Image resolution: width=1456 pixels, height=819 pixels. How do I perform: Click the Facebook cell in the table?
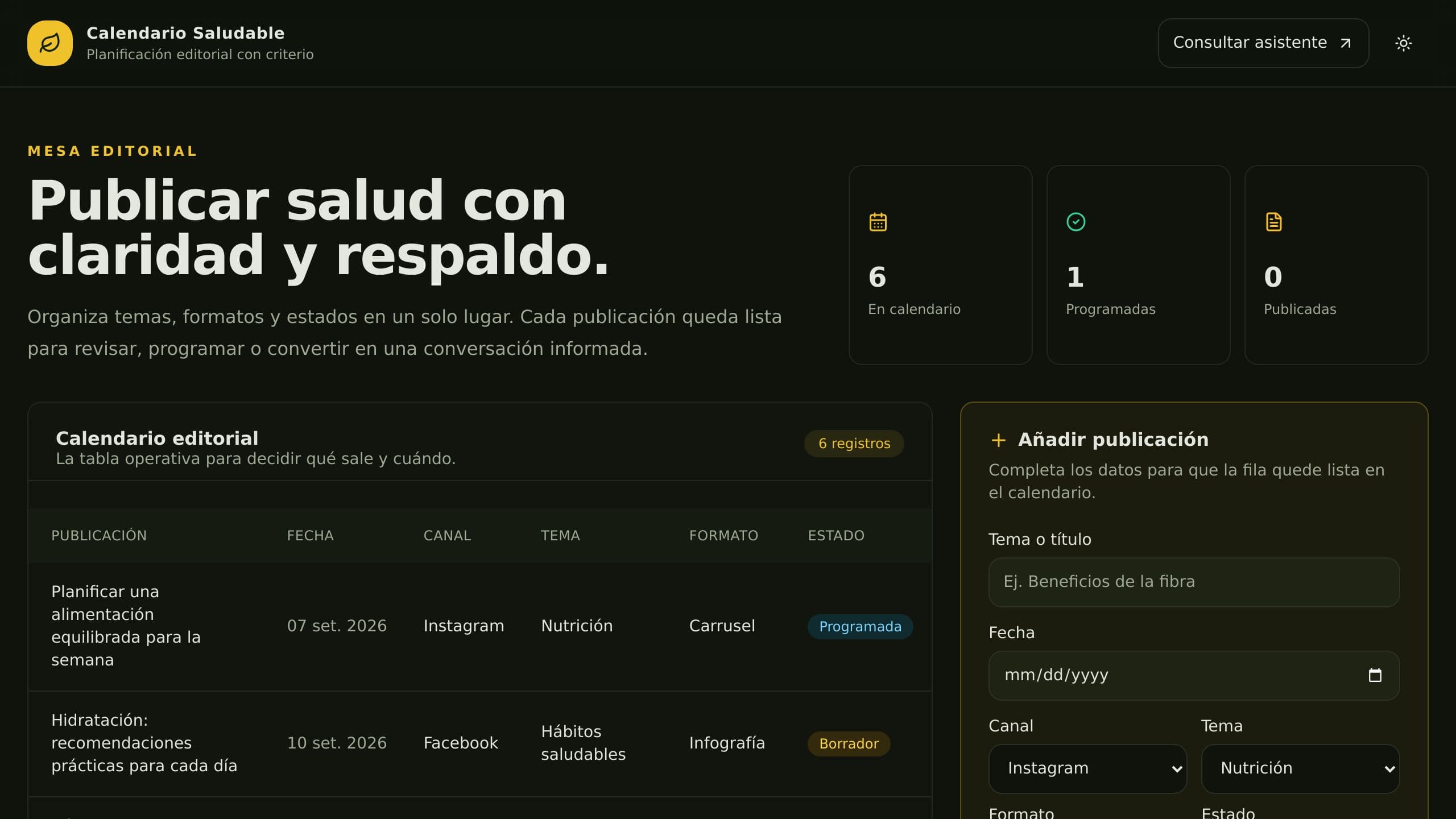pos(461,743)
